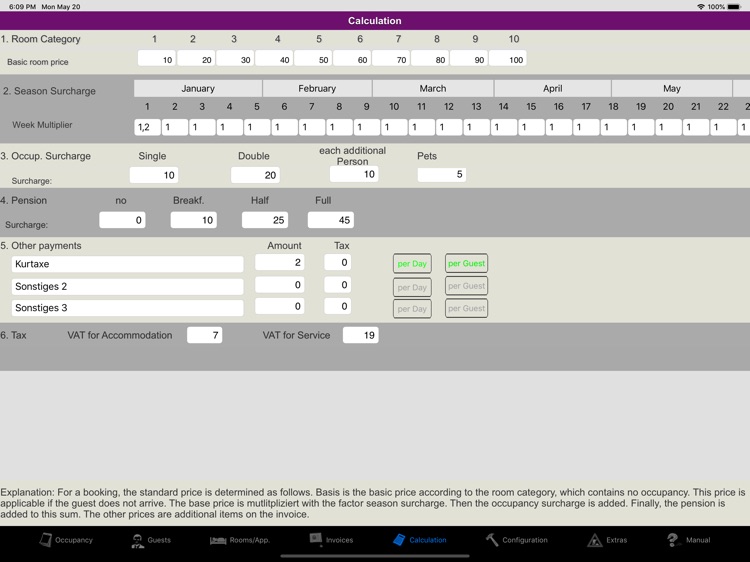Edit week 22 multiplier field
The height and width of the screenshot is (562, 750).
point(723,127)
